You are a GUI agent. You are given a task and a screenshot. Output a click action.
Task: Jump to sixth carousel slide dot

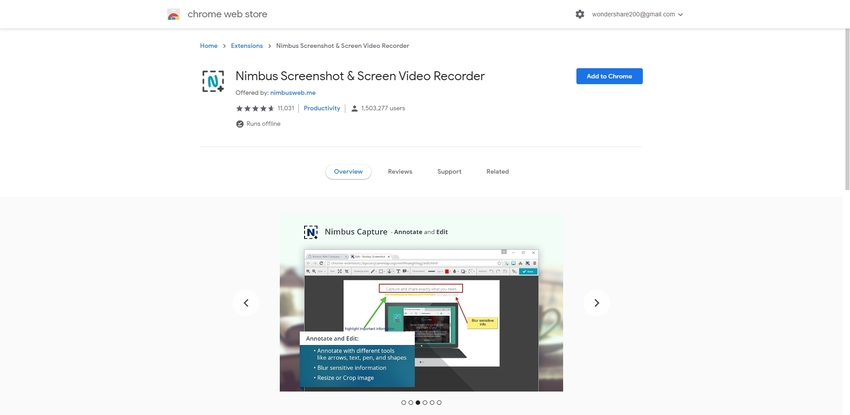(x=439, y=403)
